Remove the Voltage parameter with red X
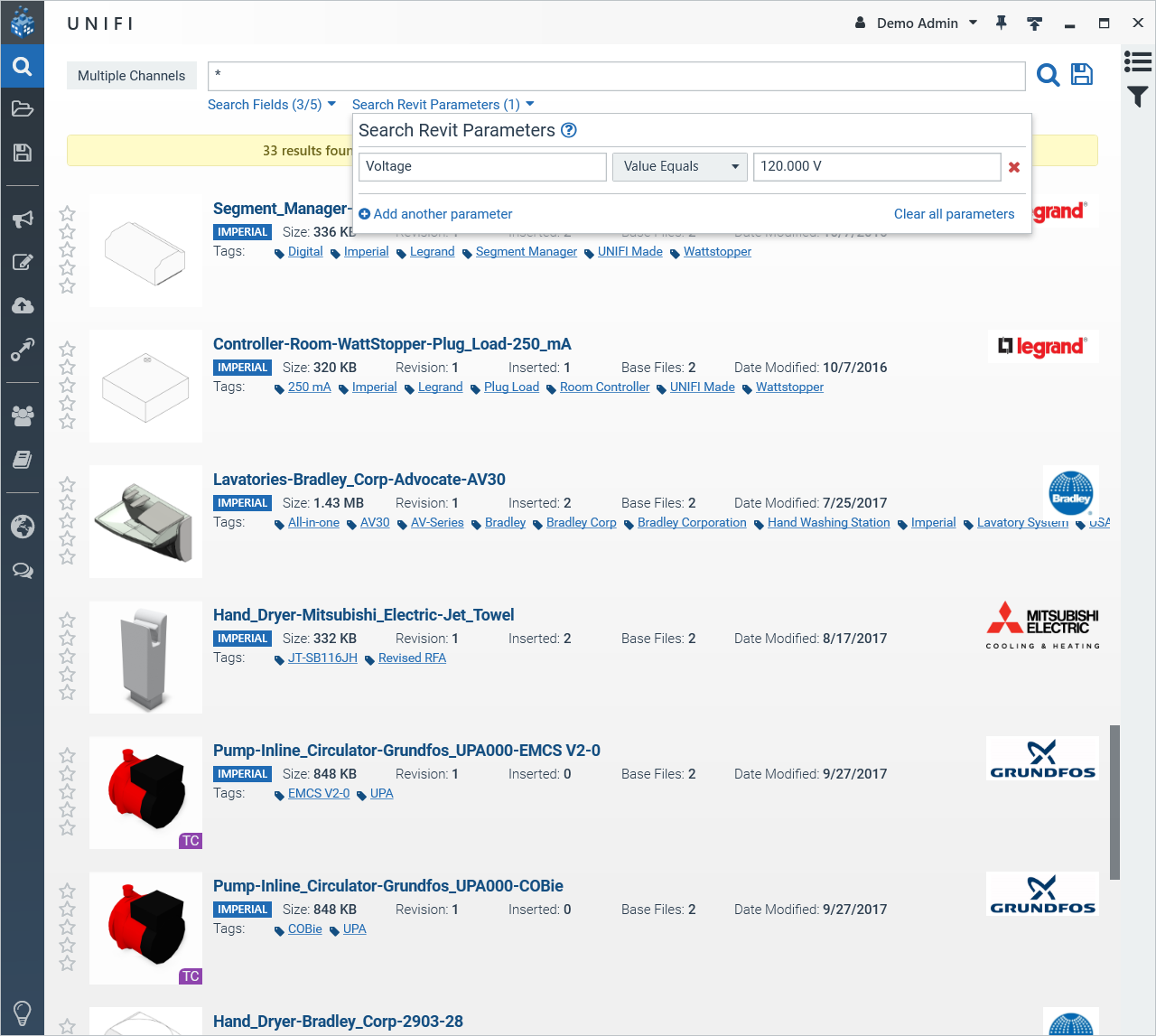The height and width of the screenshot is (1036, 1156). (1014, 167)
